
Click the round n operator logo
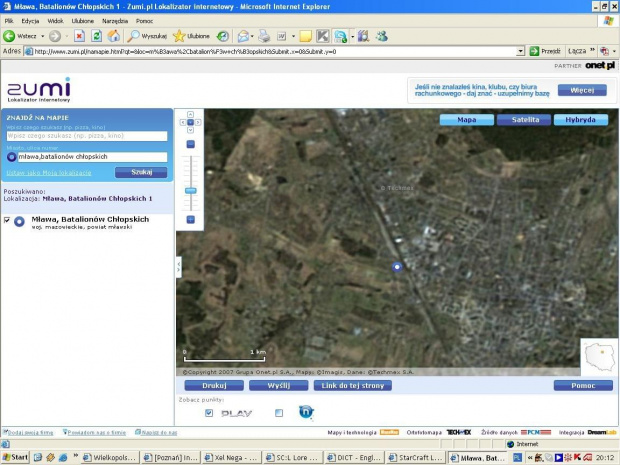click(x=306, y=412)
